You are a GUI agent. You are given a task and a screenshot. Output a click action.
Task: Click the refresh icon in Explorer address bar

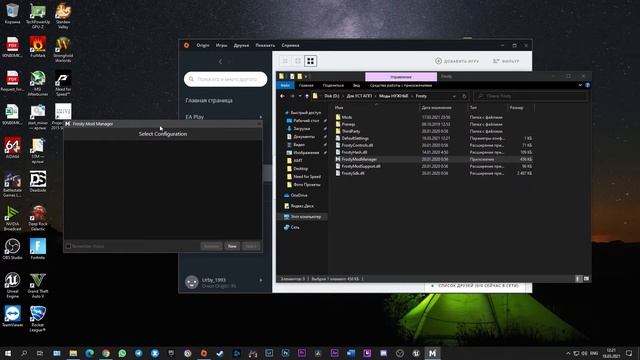[464, 96]
